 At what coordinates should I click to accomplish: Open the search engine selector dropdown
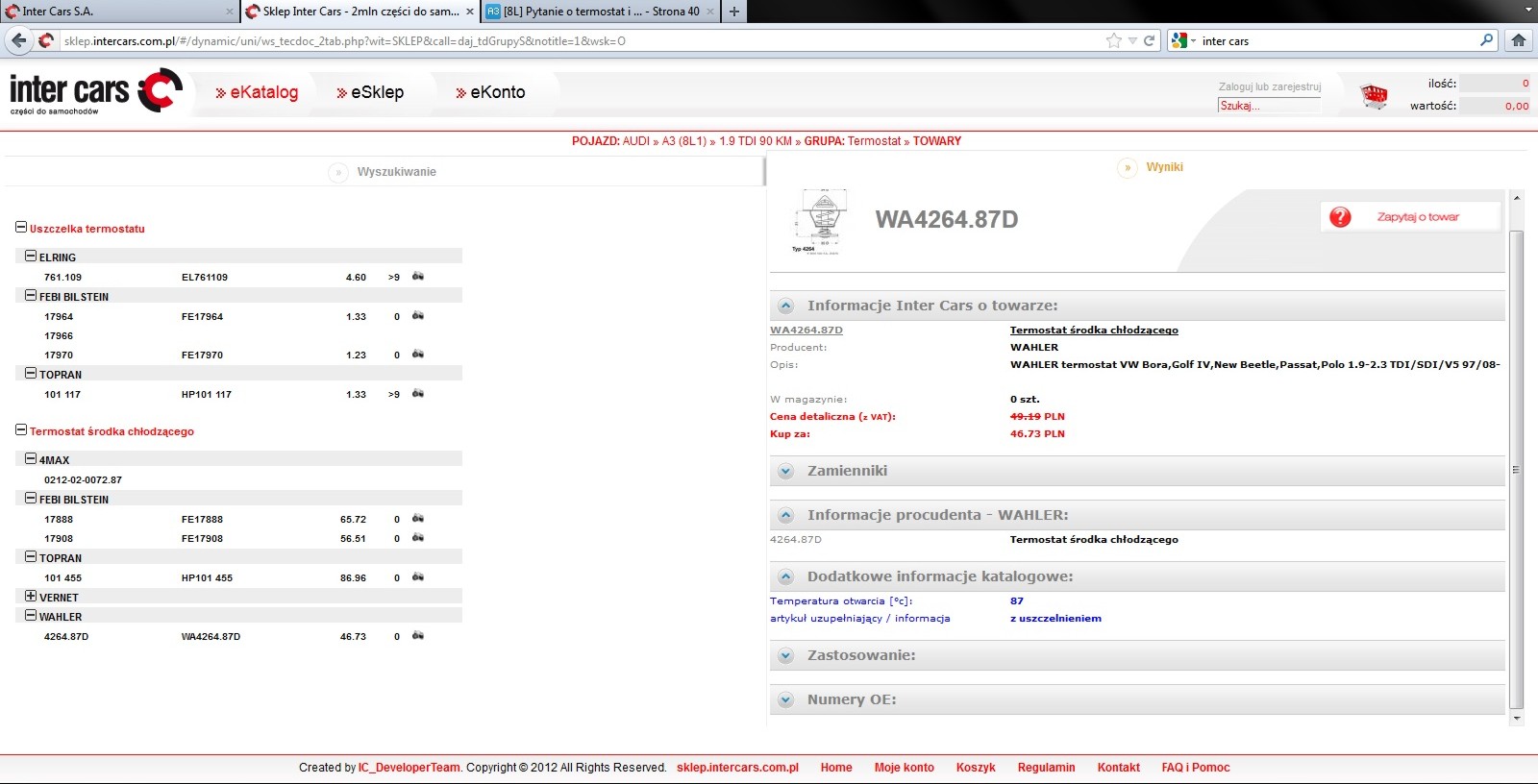coord(1184,40)
